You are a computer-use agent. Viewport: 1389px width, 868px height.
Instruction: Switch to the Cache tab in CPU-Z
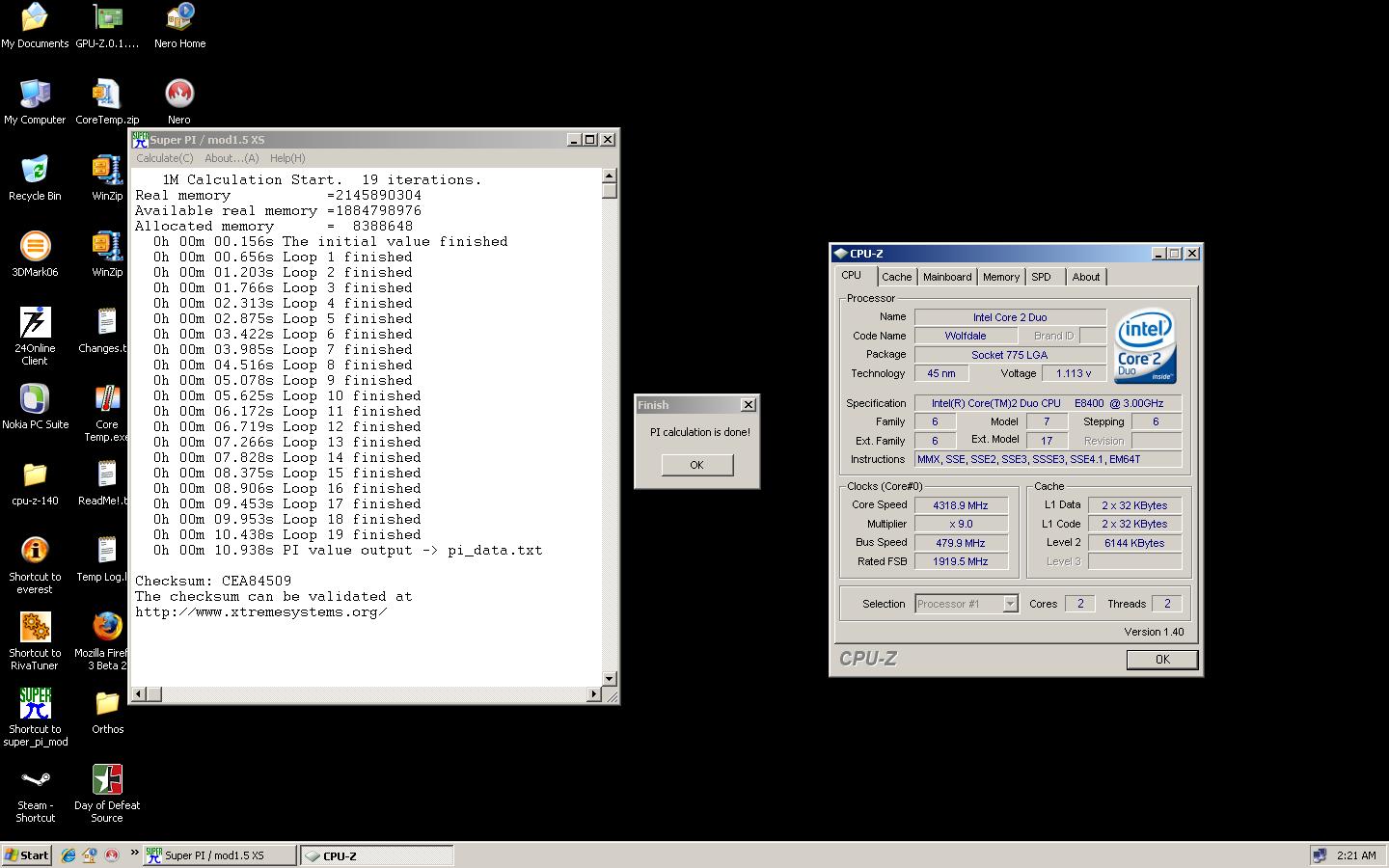coord(896,277)
